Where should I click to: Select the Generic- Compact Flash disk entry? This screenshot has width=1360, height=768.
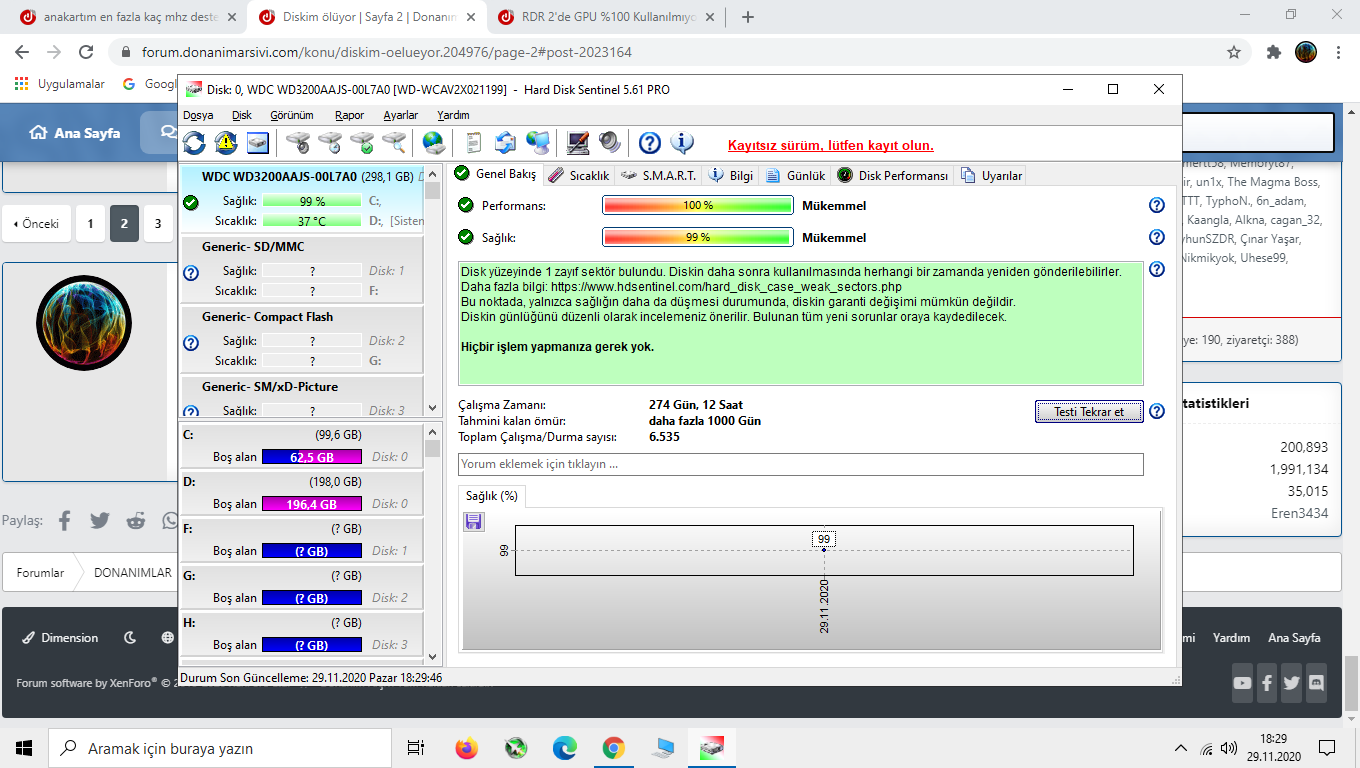click(x=302, y=338)
